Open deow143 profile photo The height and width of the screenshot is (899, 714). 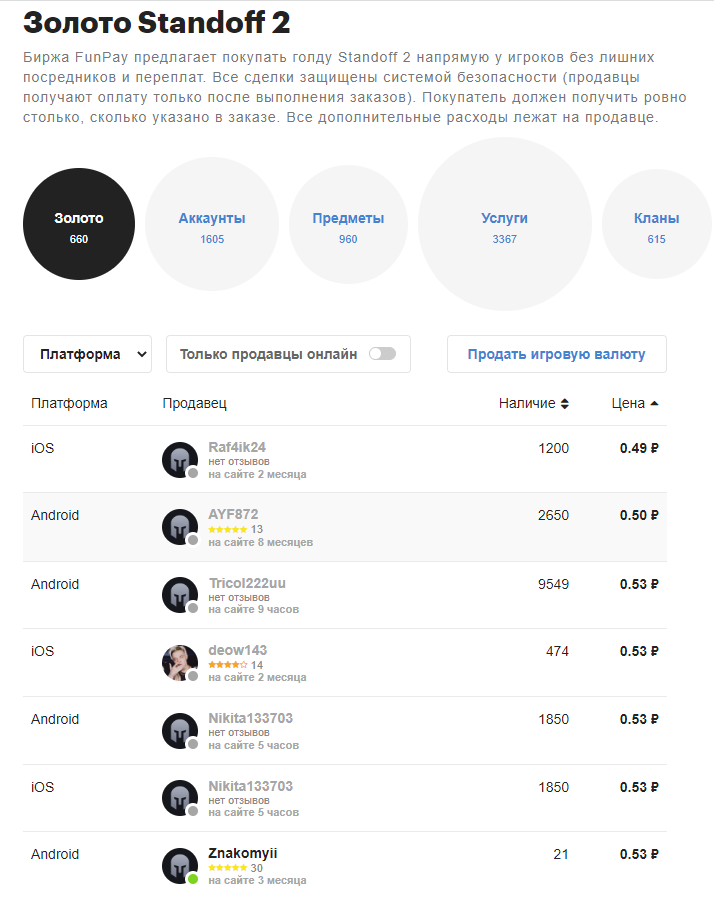click(x=180, y=663)
